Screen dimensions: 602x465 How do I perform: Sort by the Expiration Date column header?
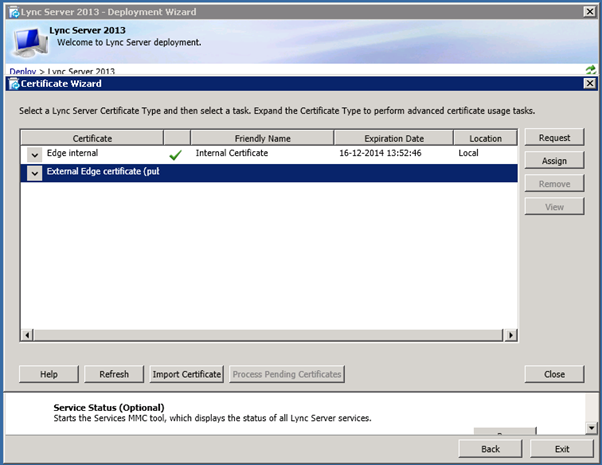pyautogui.click(x=393, y=138)
